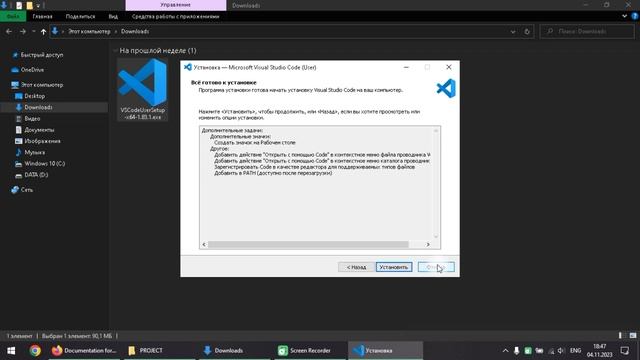Open the clock and date flyout
Viewport: 640px width, 360px height.
(600, 351)
